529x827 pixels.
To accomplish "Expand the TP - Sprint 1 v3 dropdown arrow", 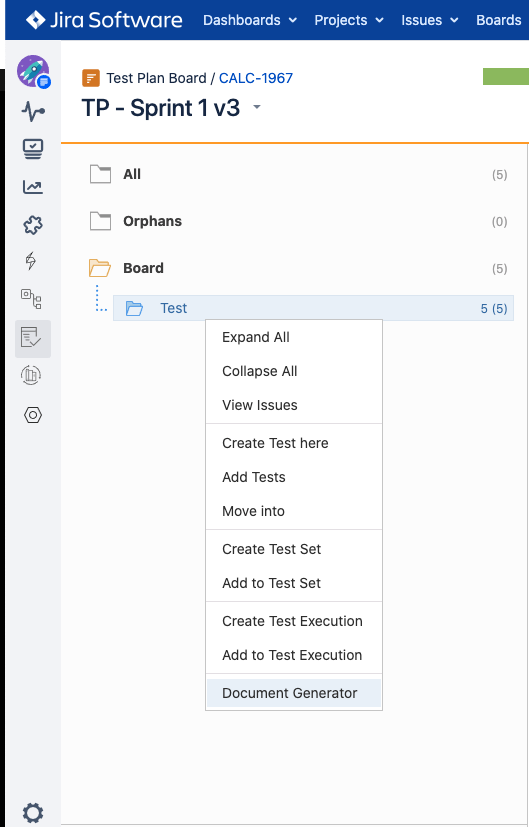I will point(257,107).
